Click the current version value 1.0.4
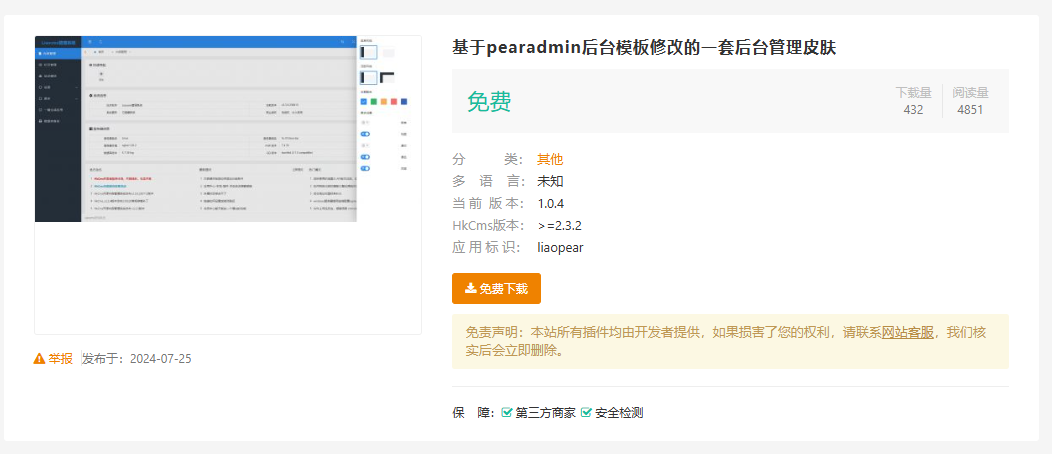1052x454 pixels. tap(551, 203)
